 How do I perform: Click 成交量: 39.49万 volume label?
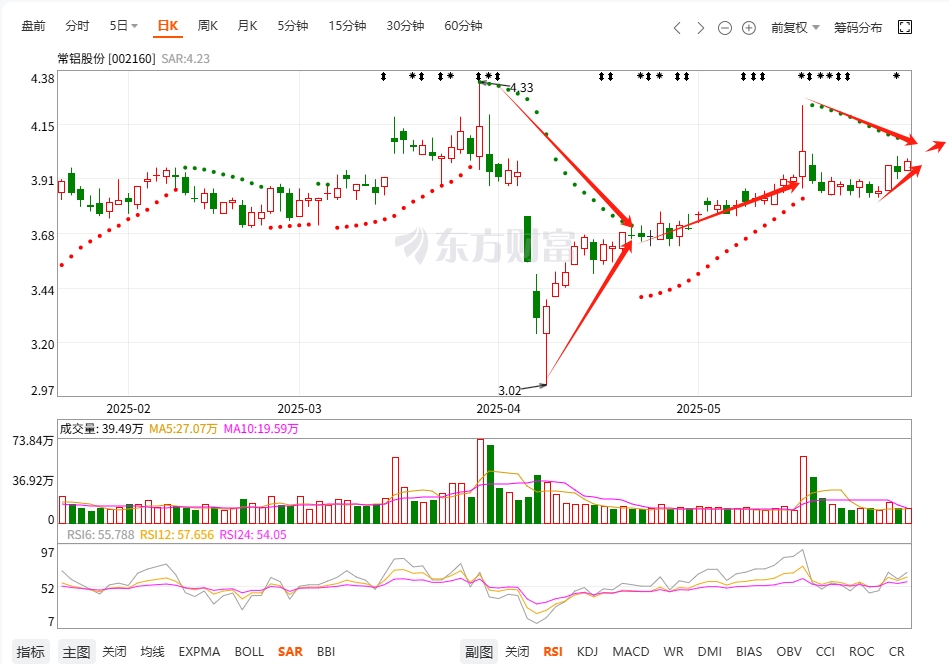tap(101, 429)
